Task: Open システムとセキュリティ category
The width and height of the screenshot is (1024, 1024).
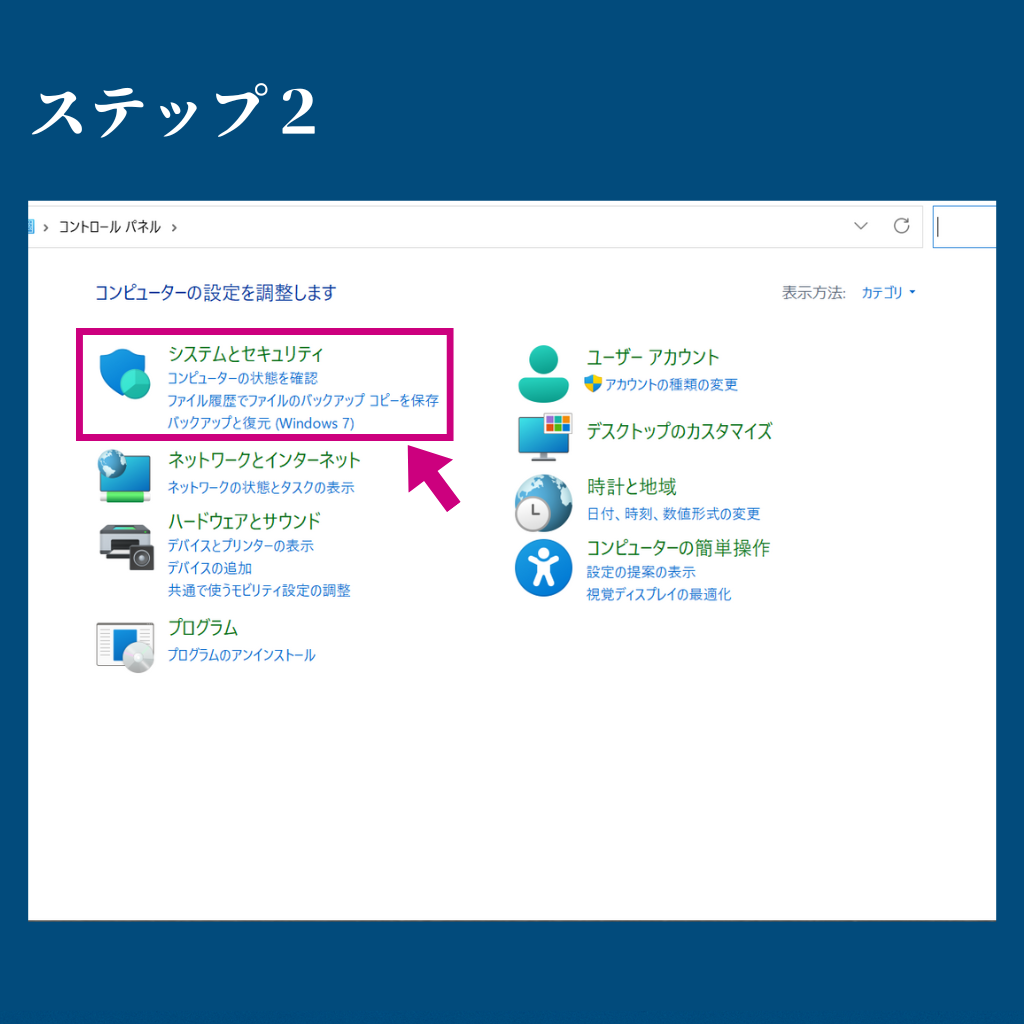Action: 246,354
